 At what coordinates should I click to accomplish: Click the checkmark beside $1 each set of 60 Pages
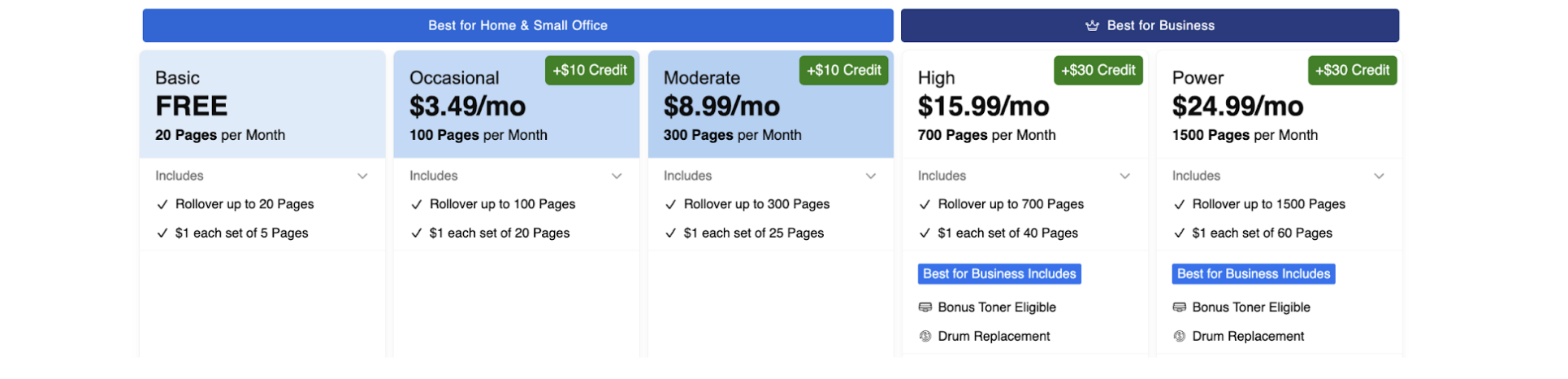click(x=1179, y=233)
